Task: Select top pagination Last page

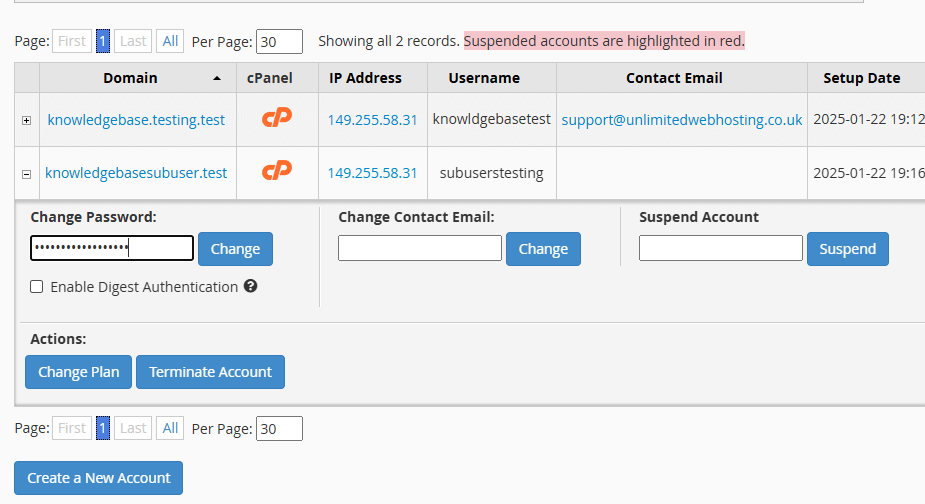Action: pyautogui.click(x=133, y=41)
